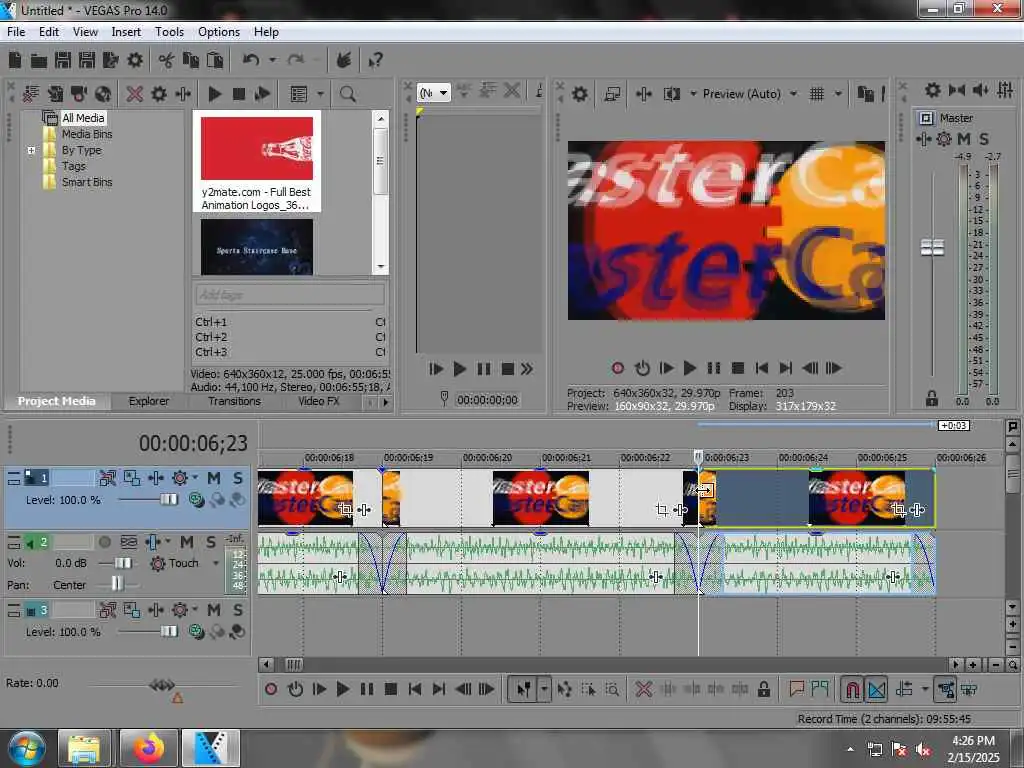Switch to the Explorer tab

point(148,401)
